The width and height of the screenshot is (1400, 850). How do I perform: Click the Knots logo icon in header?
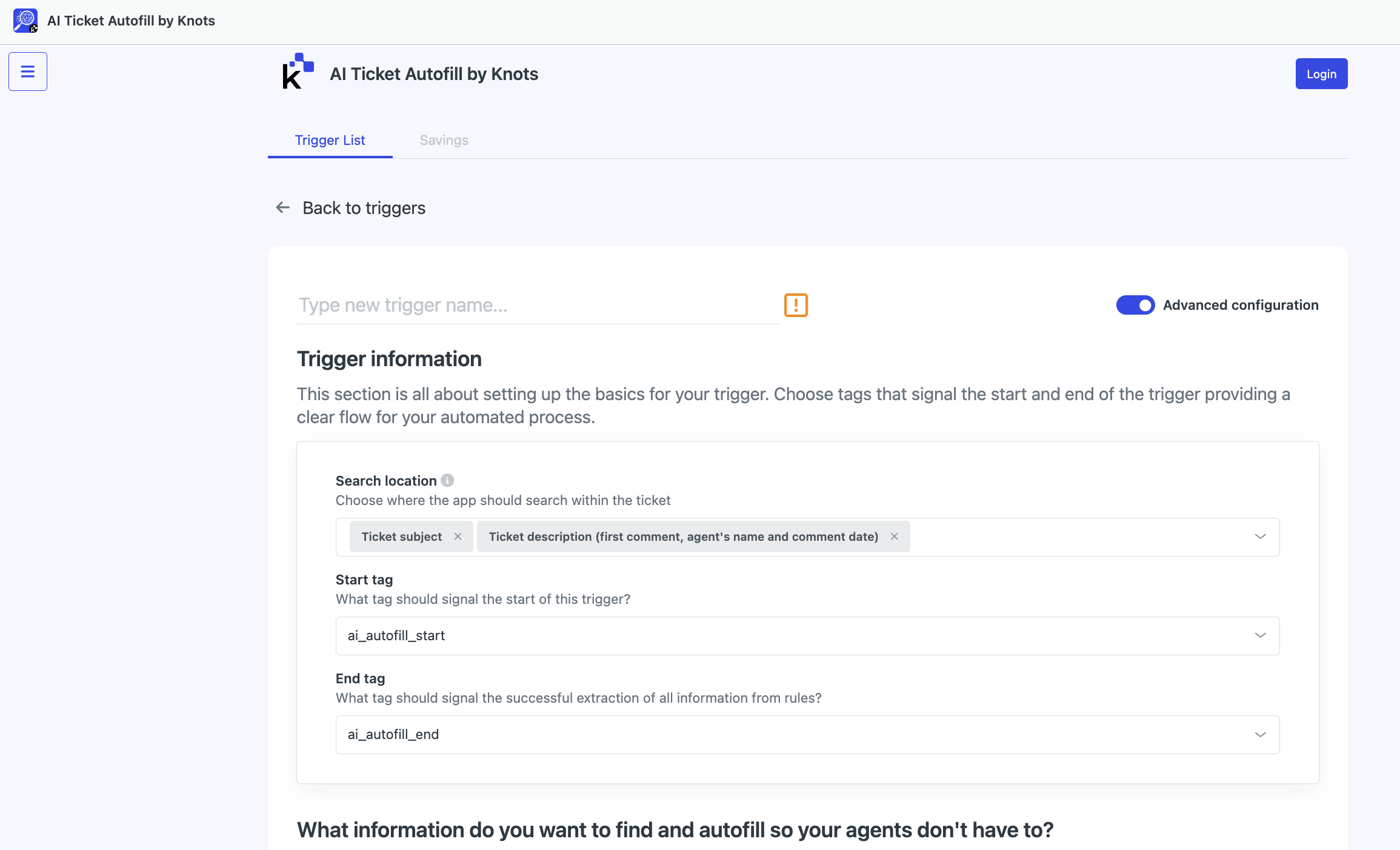(298, 72)
